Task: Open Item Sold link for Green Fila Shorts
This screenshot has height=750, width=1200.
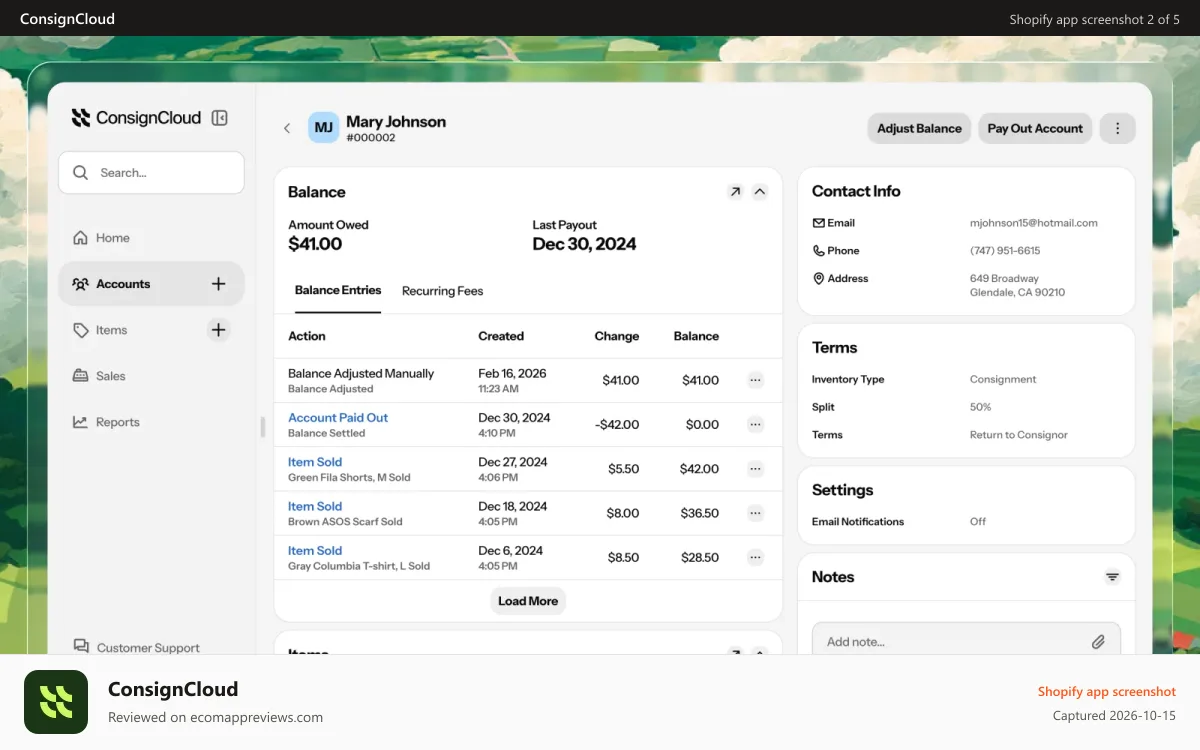Action: pos(315,462)
